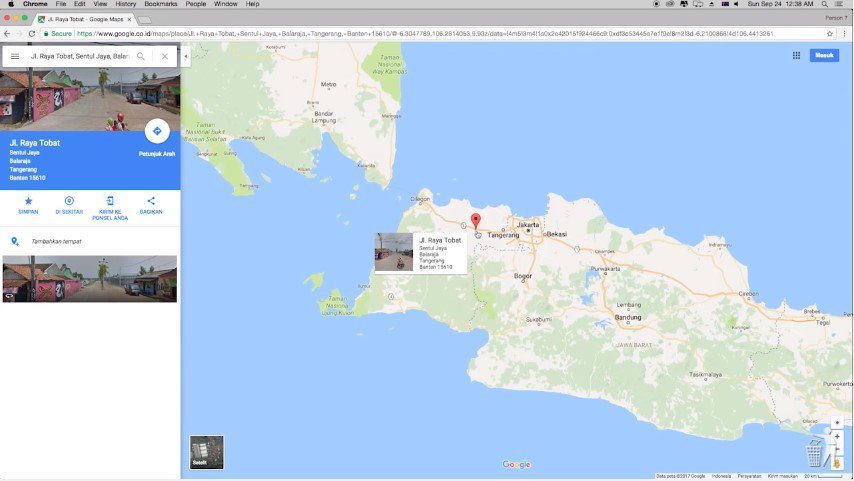Collapse the side panel with the arrow tab

tap(186, 56)
